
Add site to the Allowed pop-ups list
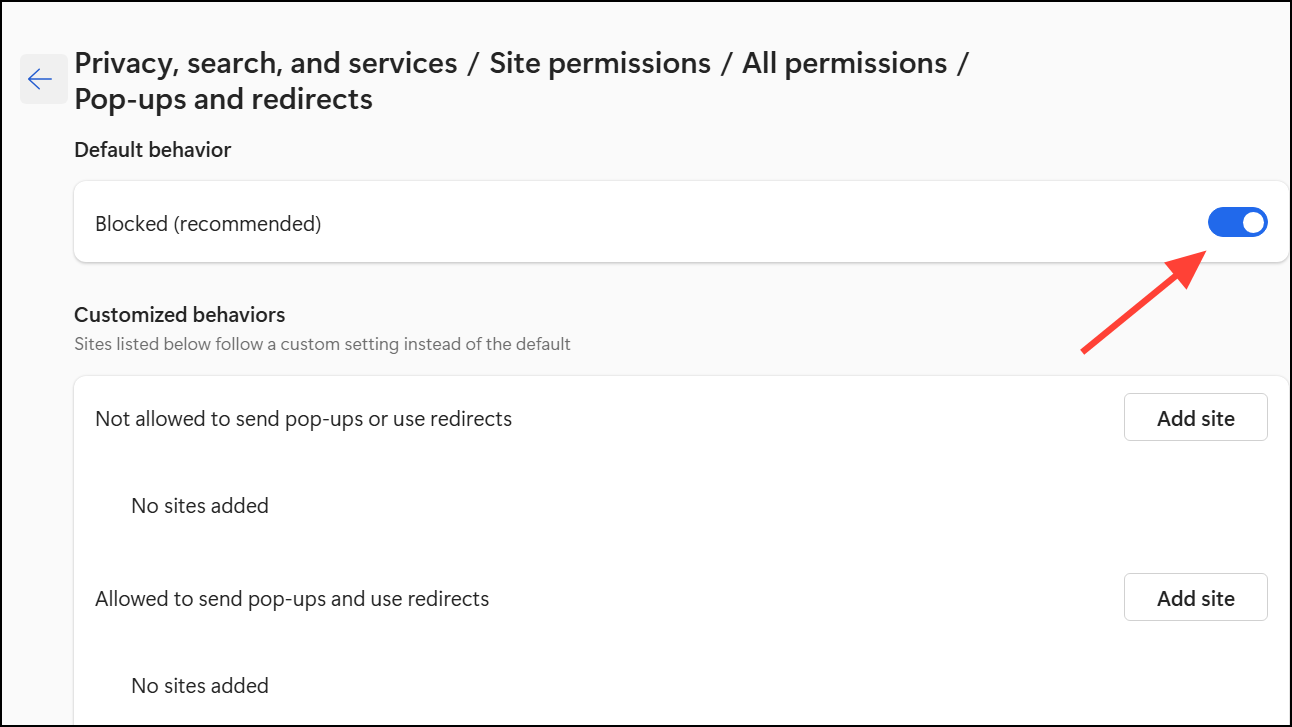(x=1195, y=598)
